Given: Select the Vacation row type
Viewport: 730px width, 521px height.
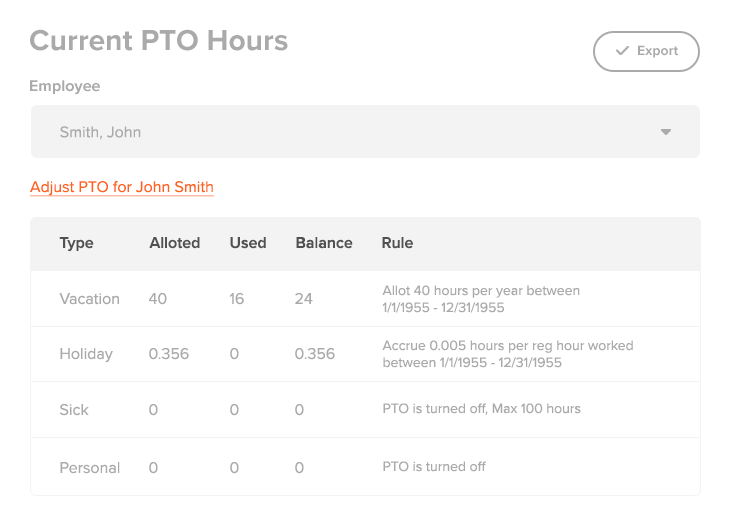Looking at the screenshot, I should (x=89, y=299).
